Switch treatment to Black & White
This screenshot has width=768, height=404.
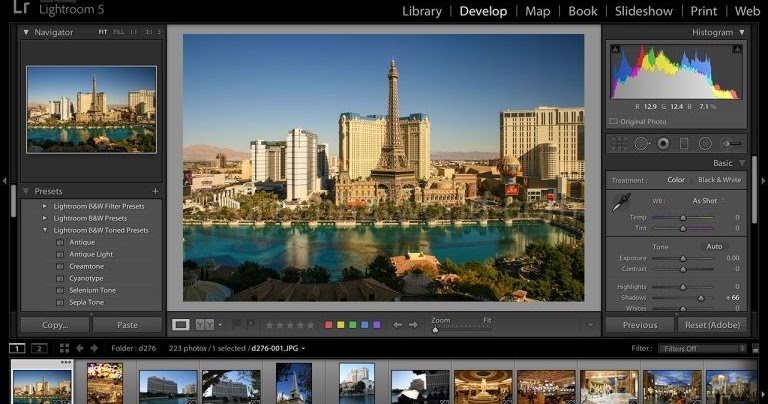pyautogui.click(x=719, y=180)
